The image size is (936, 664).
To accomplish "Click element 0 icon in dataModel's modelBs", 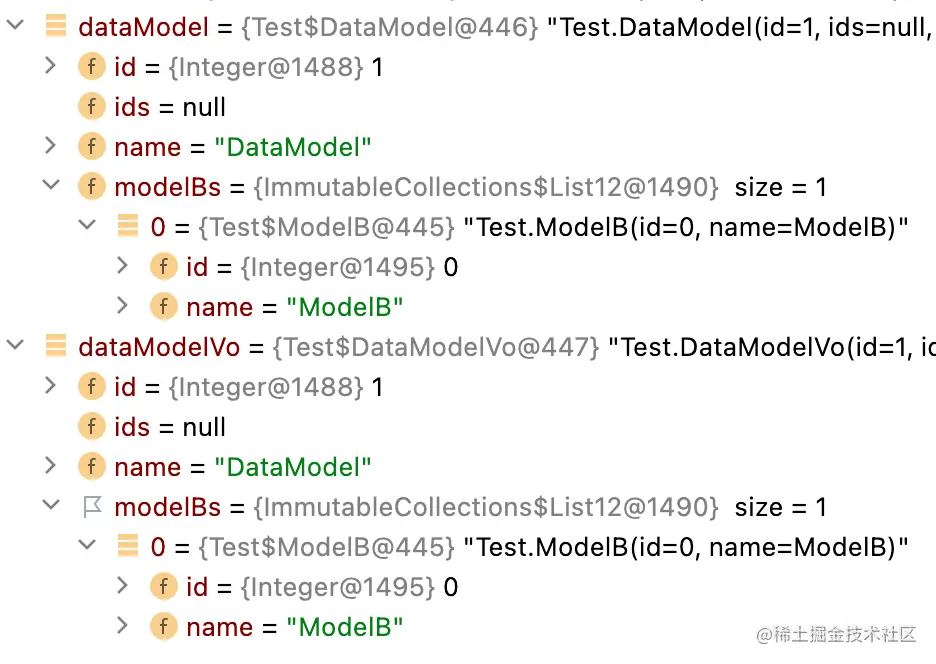I will coord(128,227).
